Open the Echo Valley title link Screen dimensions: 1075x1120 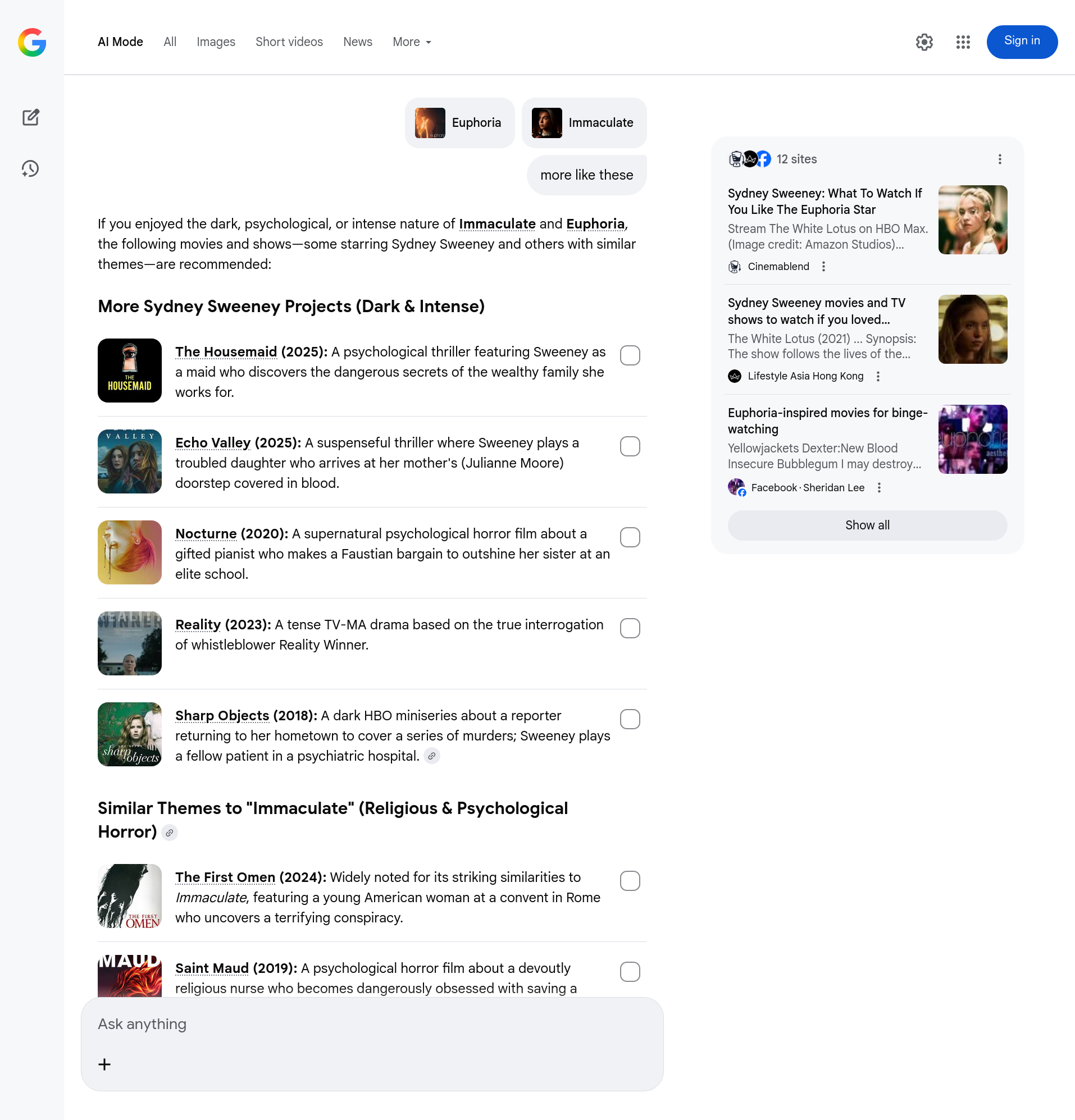click(213, 443)
